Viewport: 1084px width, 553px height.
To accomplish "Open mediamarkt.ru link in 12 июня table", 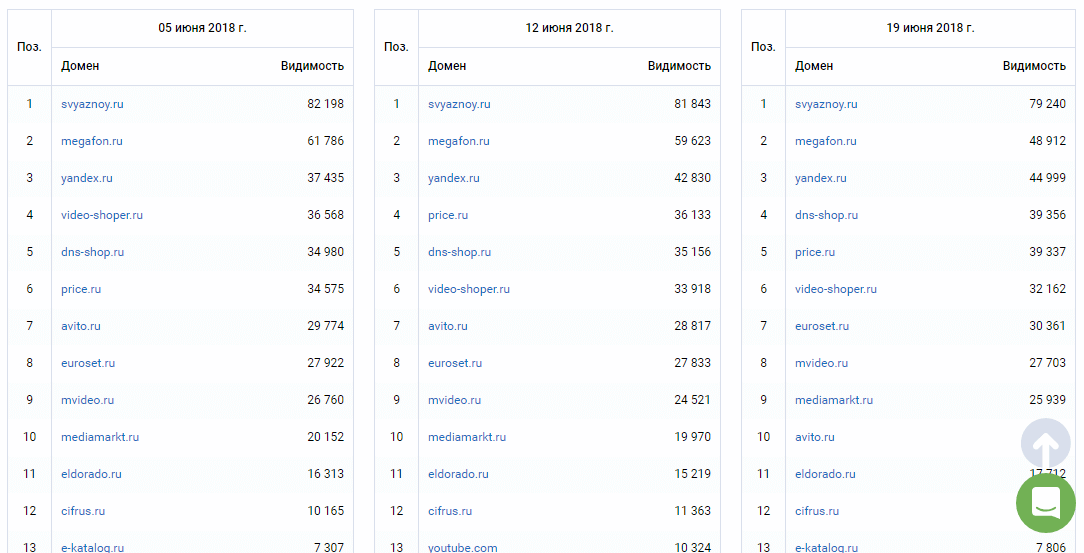I will coord(467,437).
